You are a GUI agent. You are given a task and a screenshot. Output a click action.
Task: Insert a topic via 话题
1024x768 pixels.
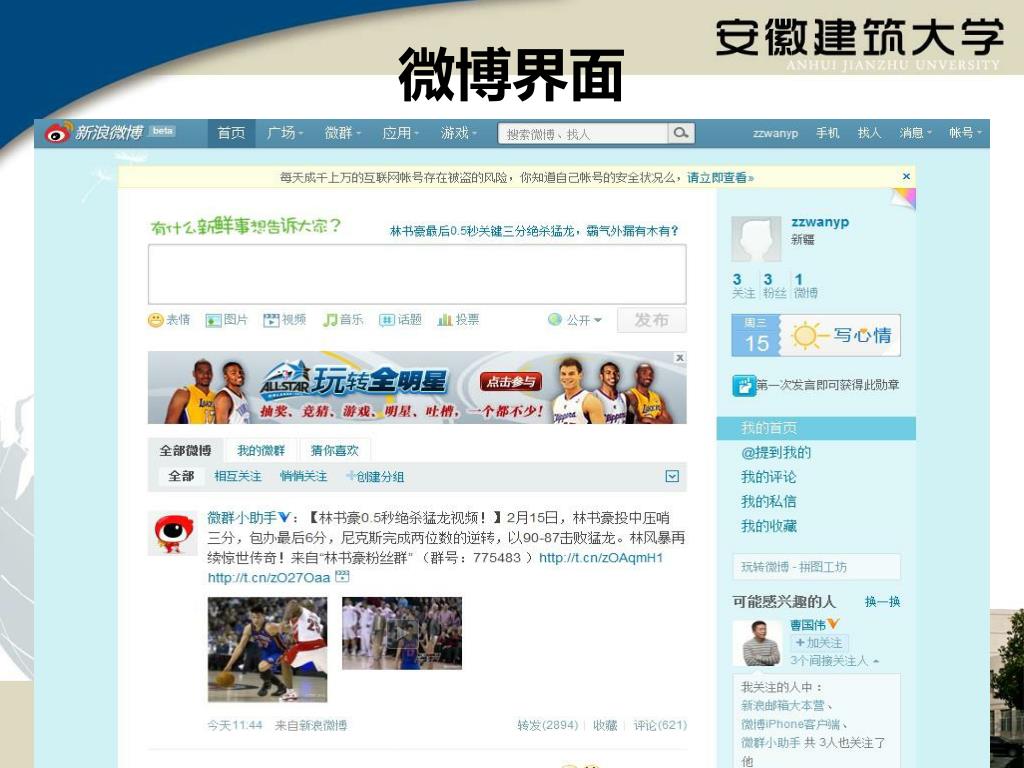click(400, 320)
